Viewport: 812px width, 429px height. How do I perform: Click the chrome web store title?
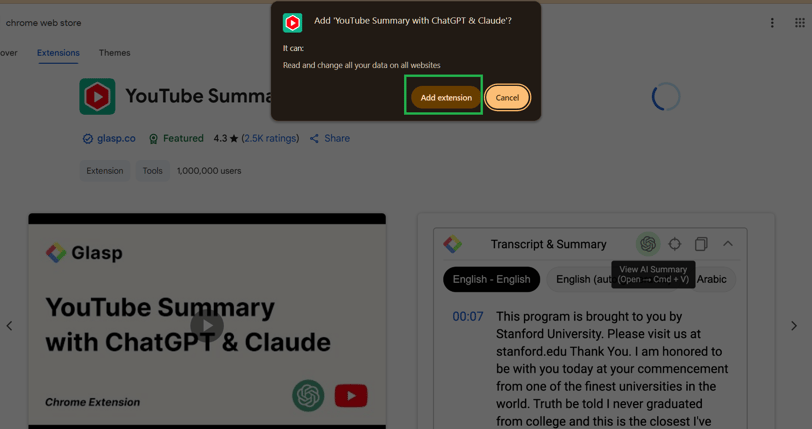(x=44, y=23)
